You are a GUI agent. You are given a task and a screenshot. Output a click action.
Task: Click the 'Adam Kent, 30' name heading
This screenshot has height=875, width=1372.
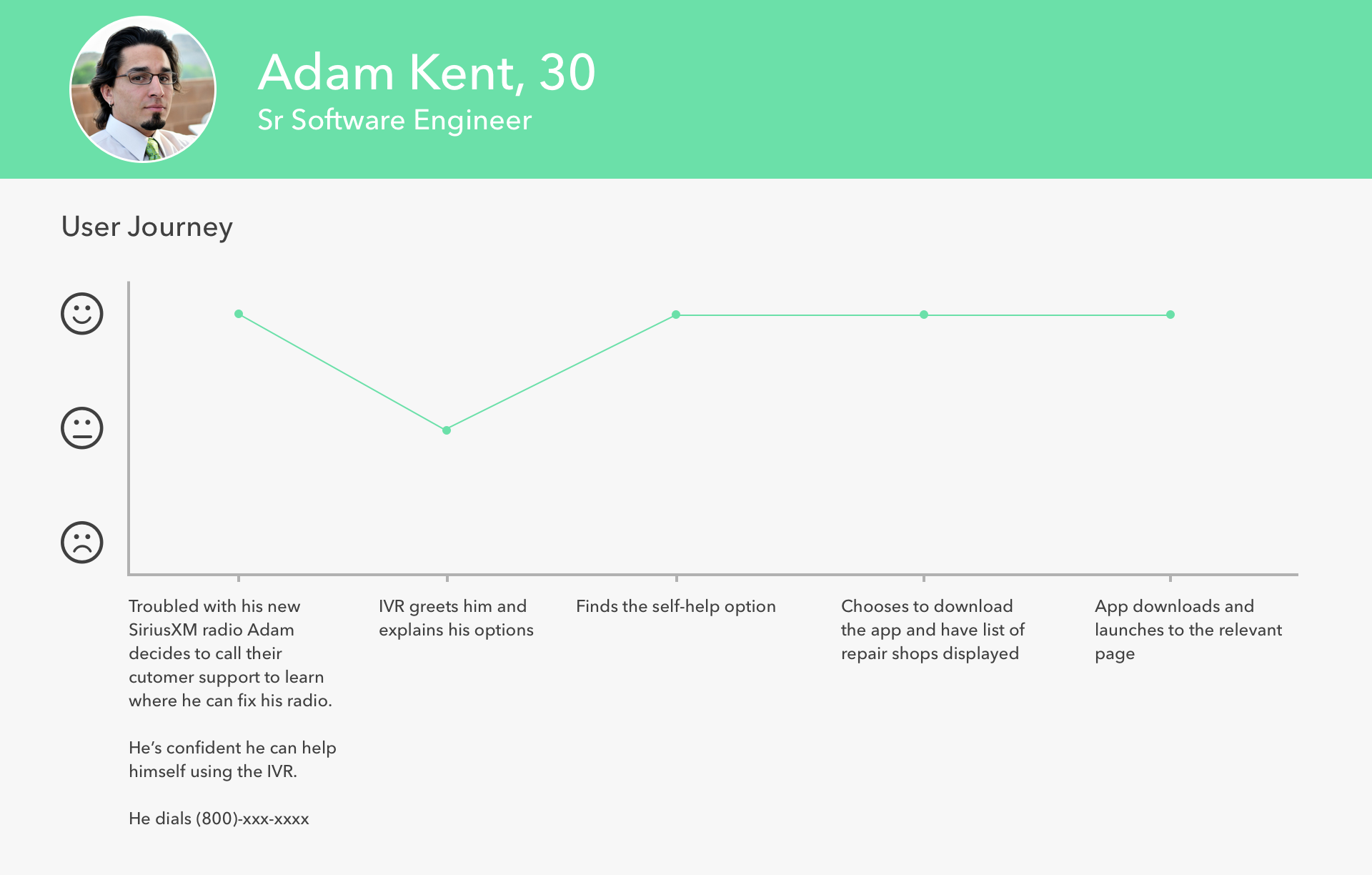pyautogui.click(x=427, y=73)
